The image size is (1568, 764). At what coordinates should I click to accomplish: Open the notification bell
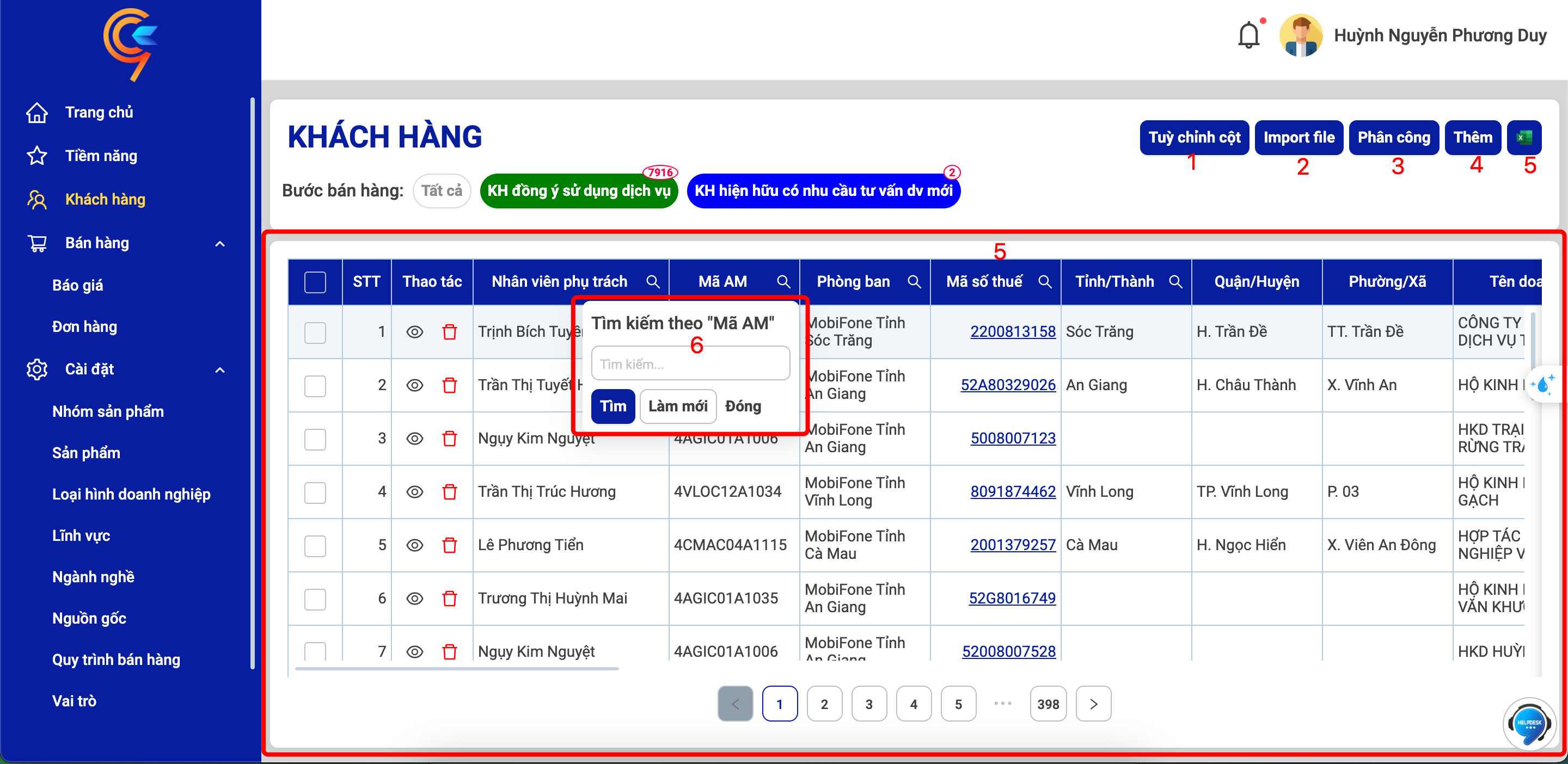coord(1248,35)
